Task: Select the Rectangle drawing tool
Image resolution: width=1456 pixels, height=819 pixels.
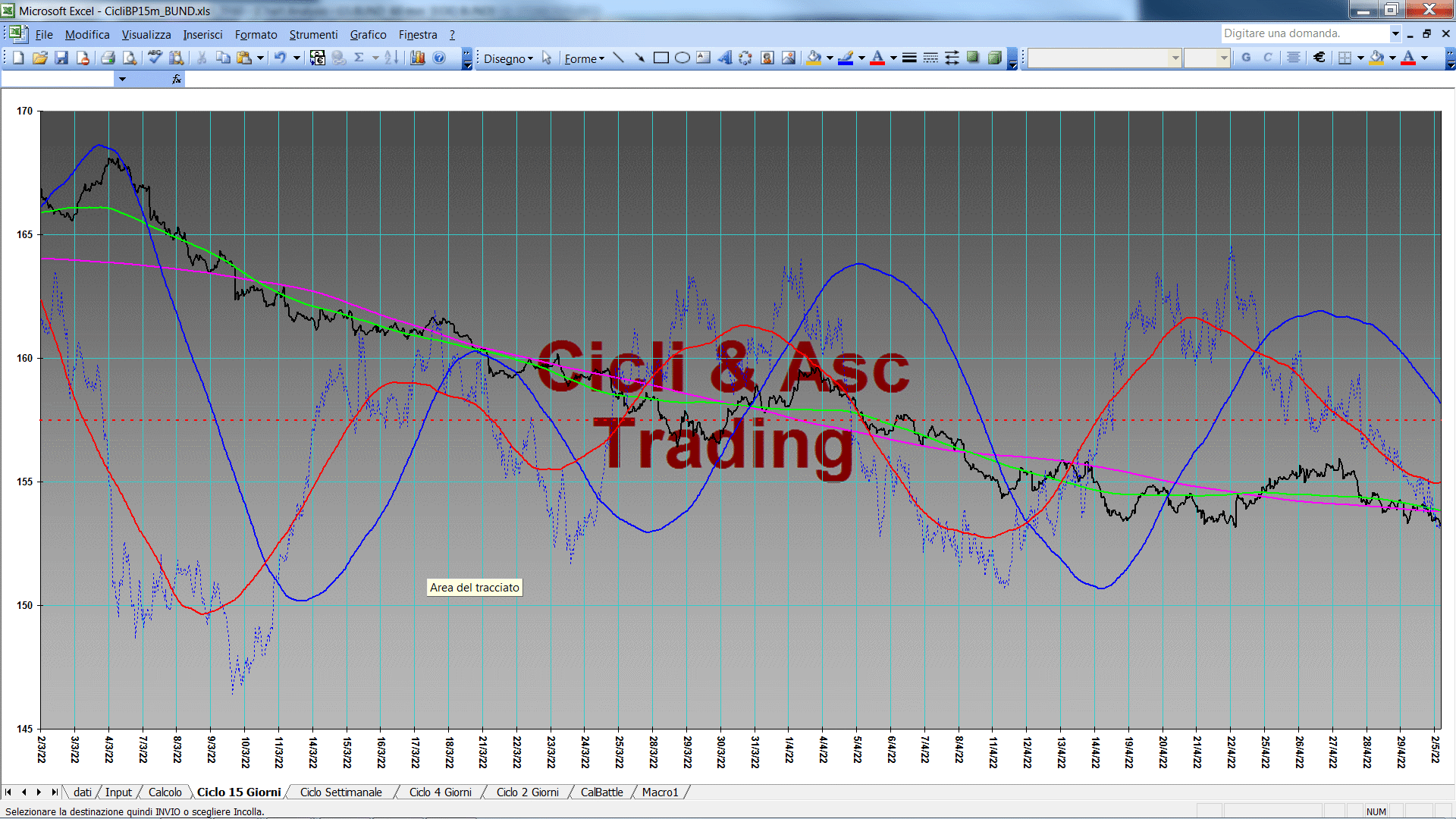Action: point(661,58)
